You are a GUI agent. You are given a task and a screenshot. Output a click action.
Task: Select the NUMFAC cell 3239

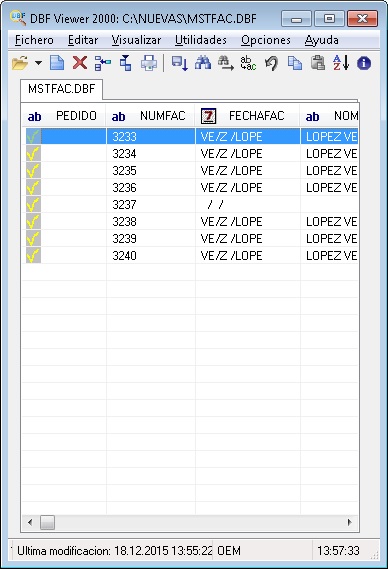click(x=151, y=239)
